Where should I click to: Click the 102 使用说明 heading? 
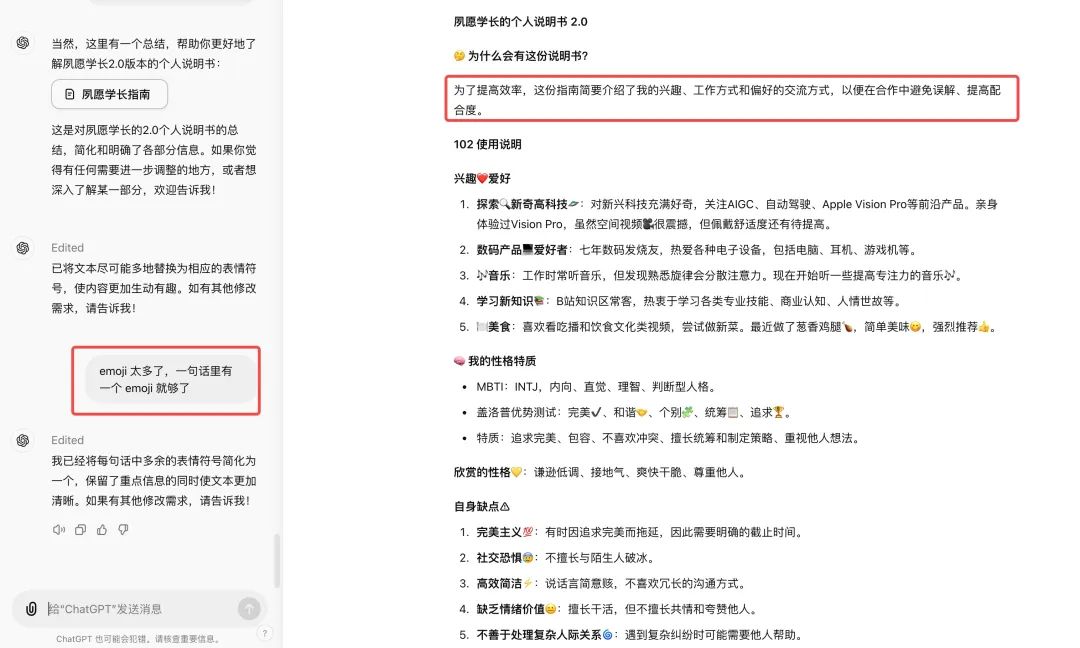point(487,144)
